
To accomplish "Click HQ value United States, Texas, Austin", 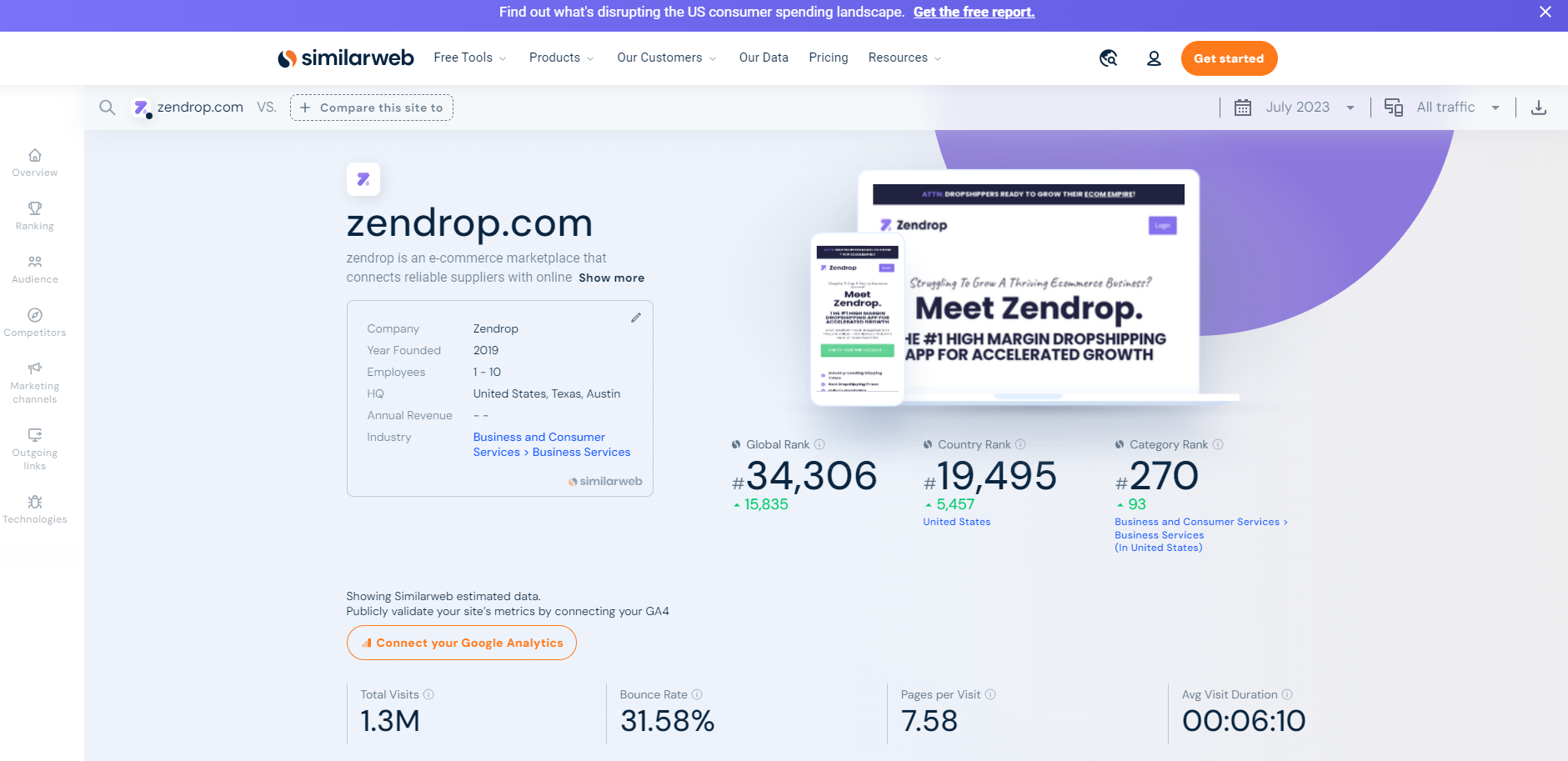I will [547, 393].
